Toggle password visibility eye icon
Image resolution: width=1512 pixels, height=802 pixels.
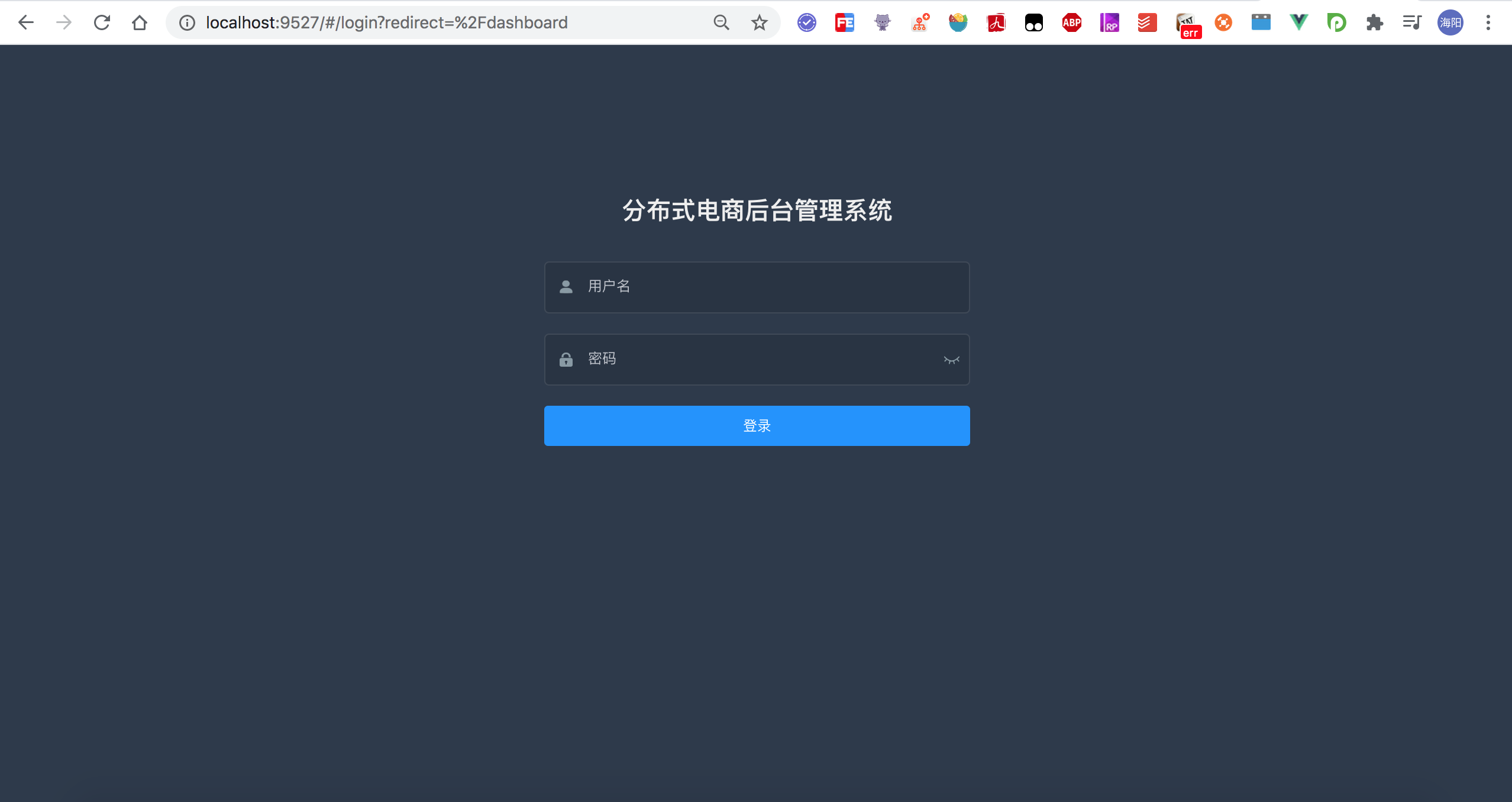coord(951,360)
